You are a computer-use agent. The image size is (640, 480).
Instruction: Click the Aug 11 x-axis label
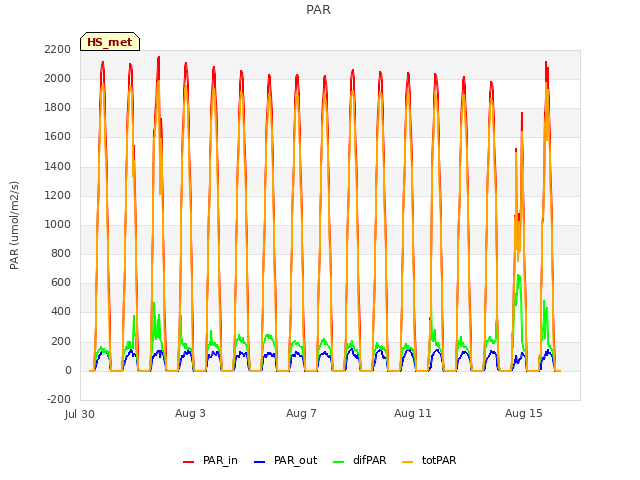(413, 413)
